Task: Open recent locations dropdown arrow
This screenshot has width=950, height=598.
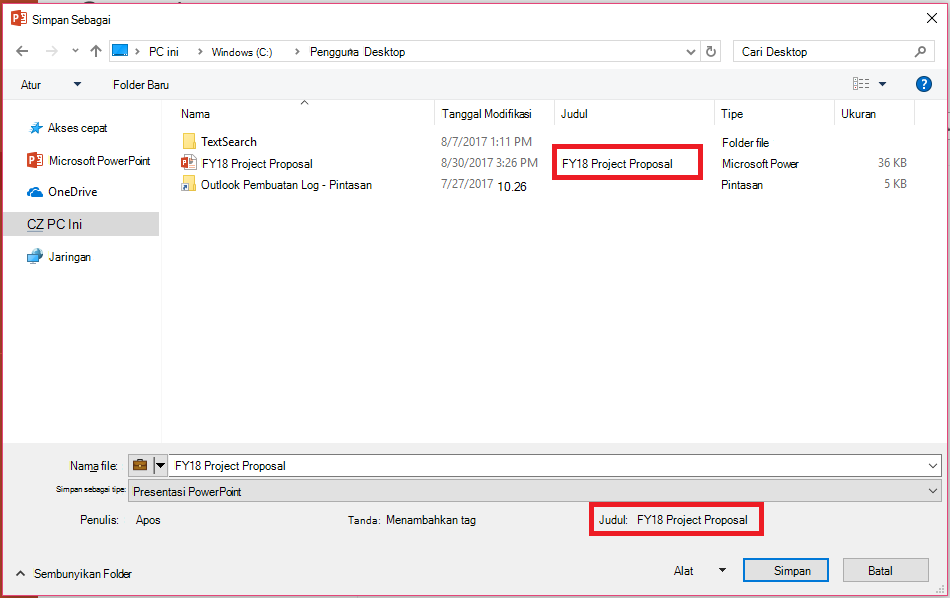Action: coord(75,51)
